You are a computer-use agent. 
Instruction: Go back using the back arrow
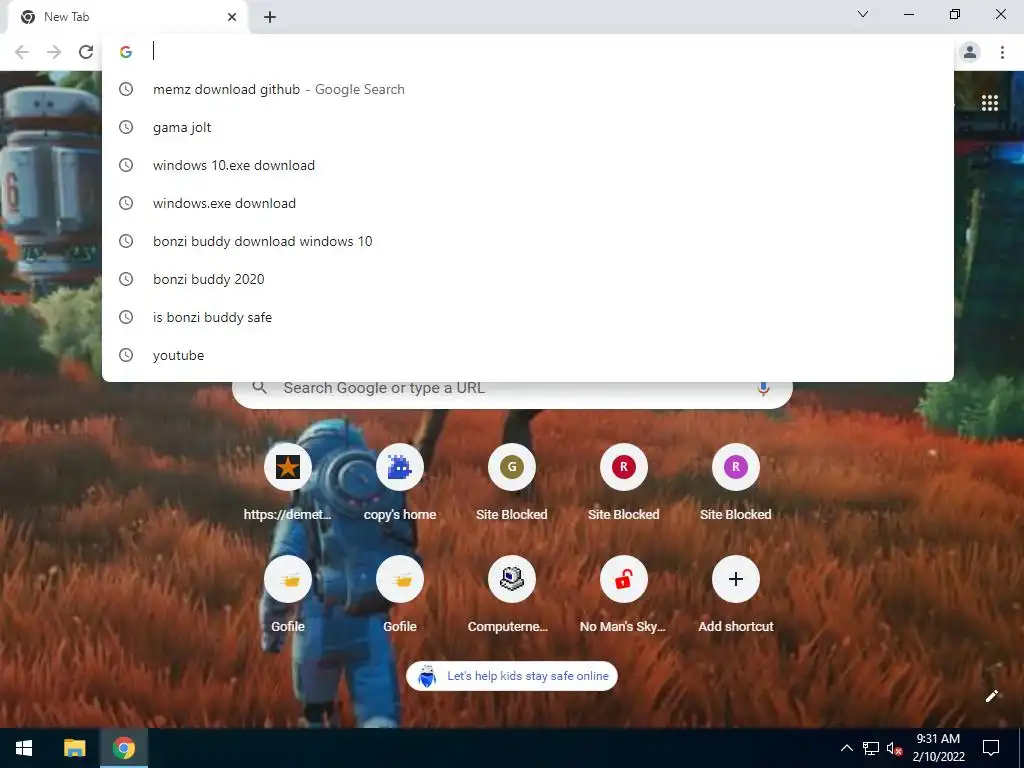tap(22, 52)
